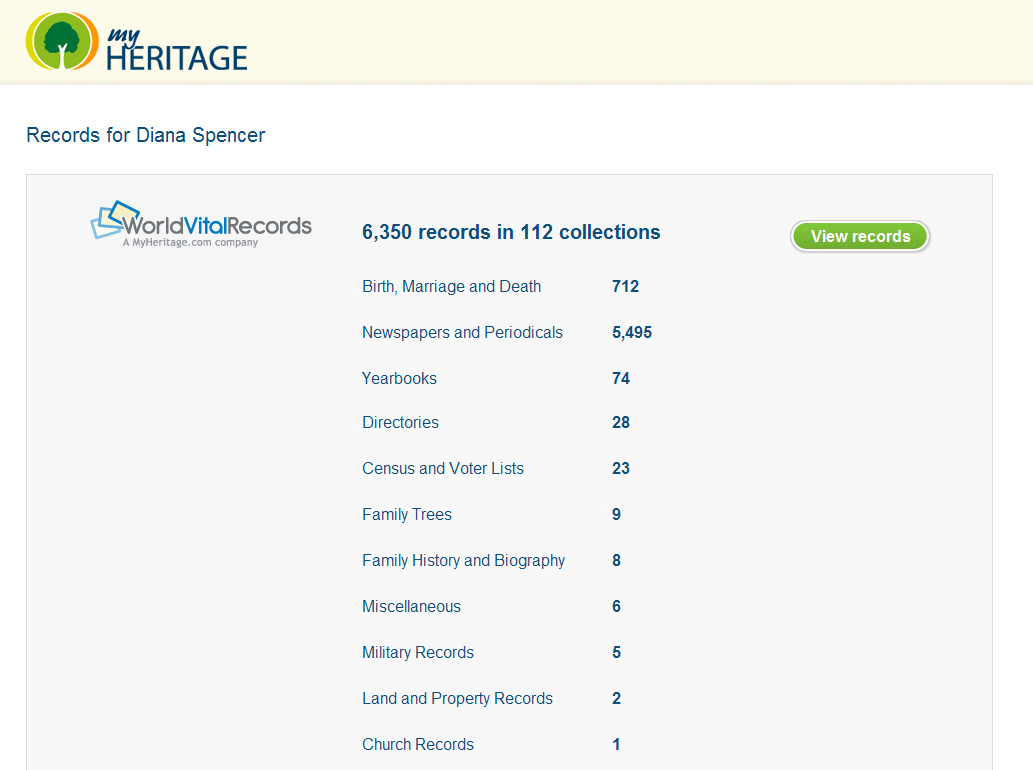The image size is (1033, 770).
Task: Open Land and Property Records
Action: point(457,699)
